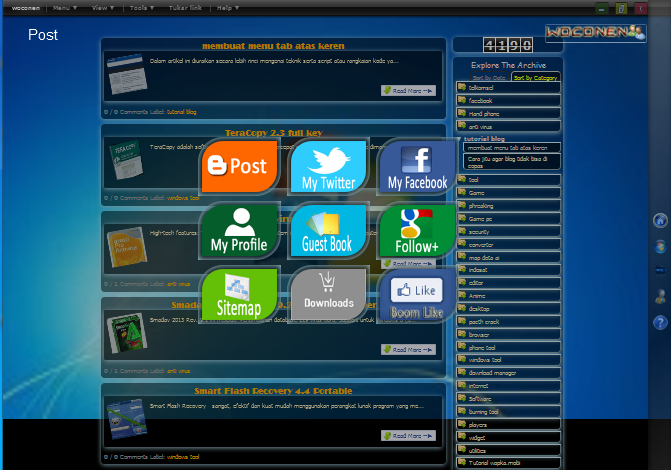Open the My Profile tile
Image resolution: width=671 pixels, height=470 pixels.
tap(240, 230)
